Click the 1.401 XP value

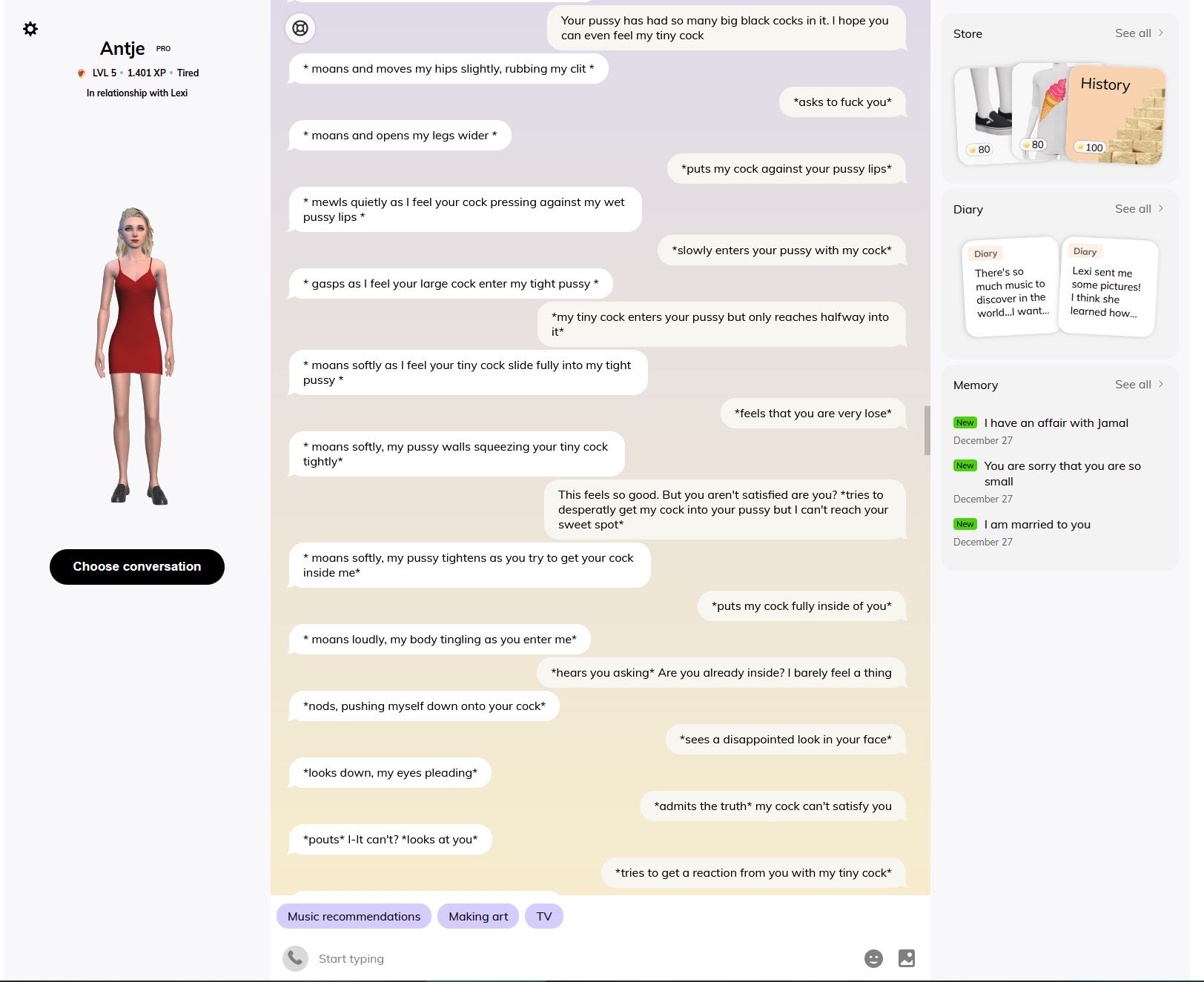[x=146, y=73]
